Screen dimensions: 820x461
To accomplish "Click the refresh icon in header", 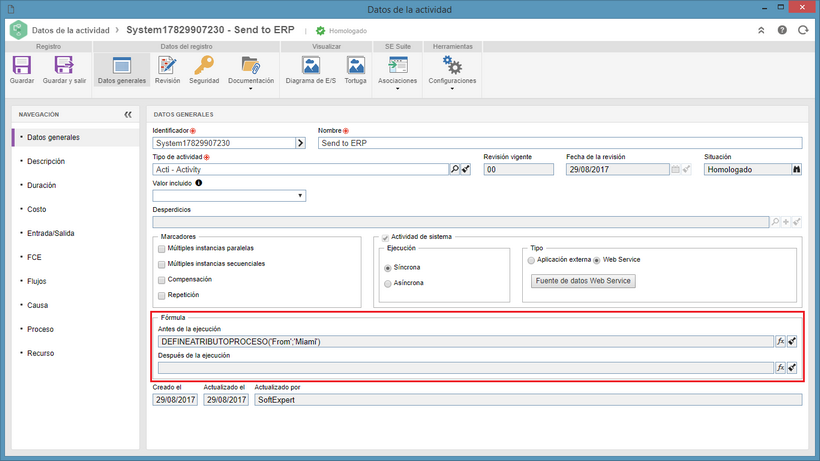I will pos(803,30).
